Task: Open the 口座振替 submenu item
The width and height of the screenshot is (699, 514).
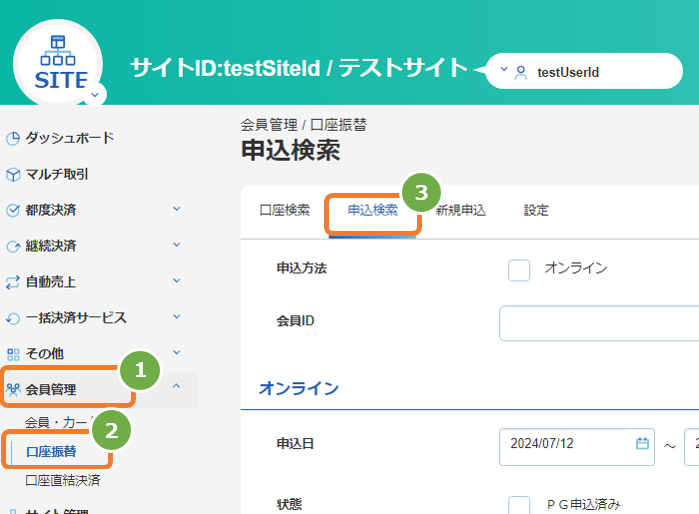Action: click(51, 451)
